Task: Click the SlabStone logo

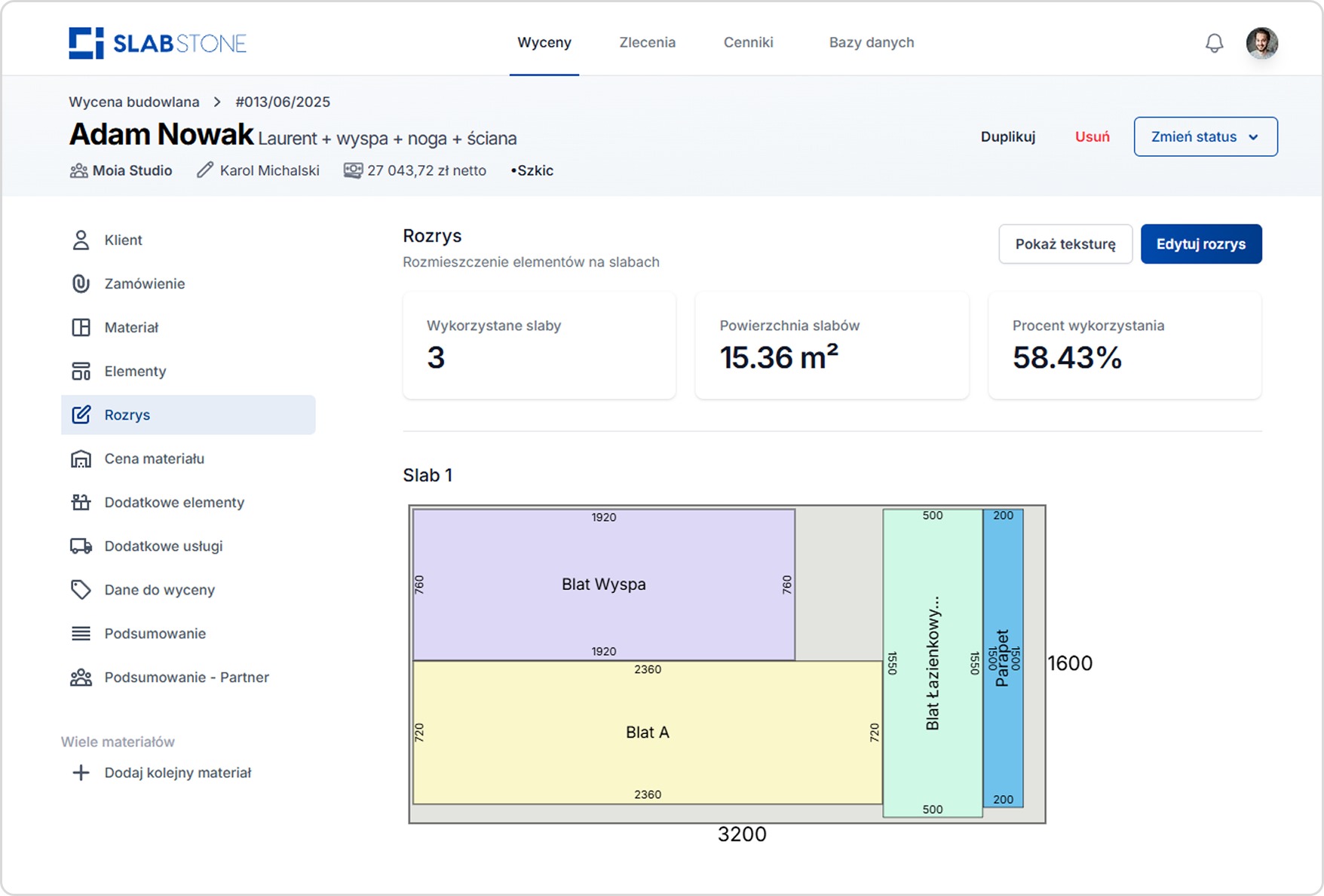Action: (x=158, y=43)
